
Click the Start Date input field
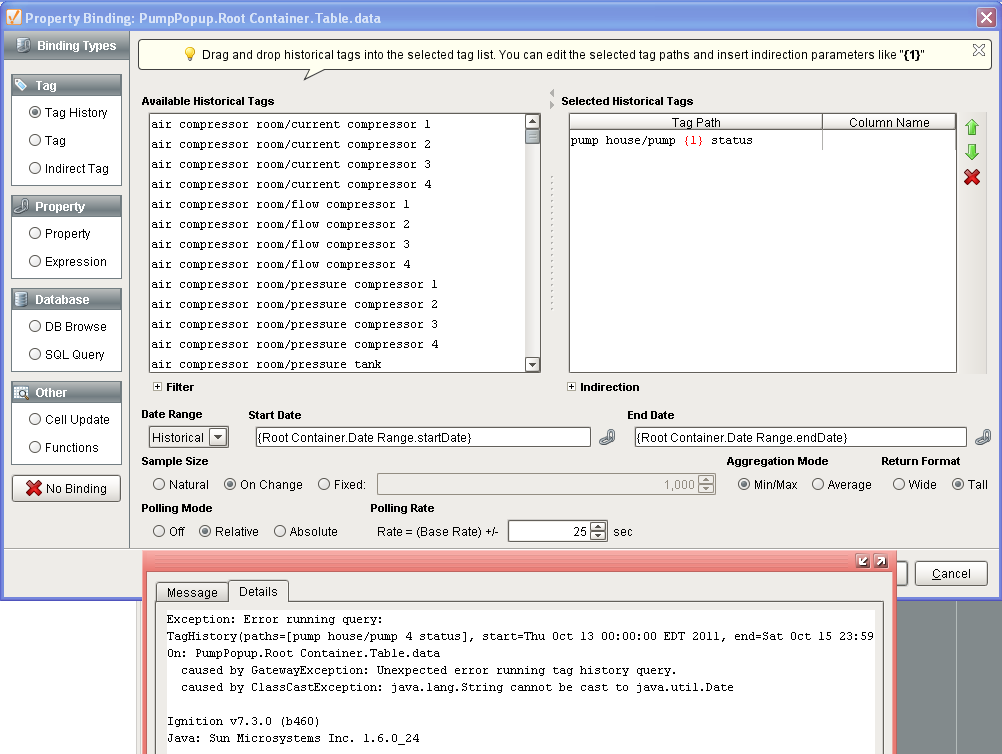[x=423, y=437]
